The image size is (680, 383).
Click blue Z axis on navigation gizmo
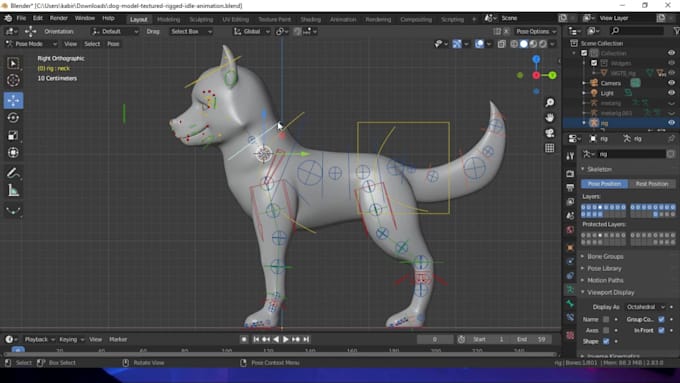click(536, 59)
